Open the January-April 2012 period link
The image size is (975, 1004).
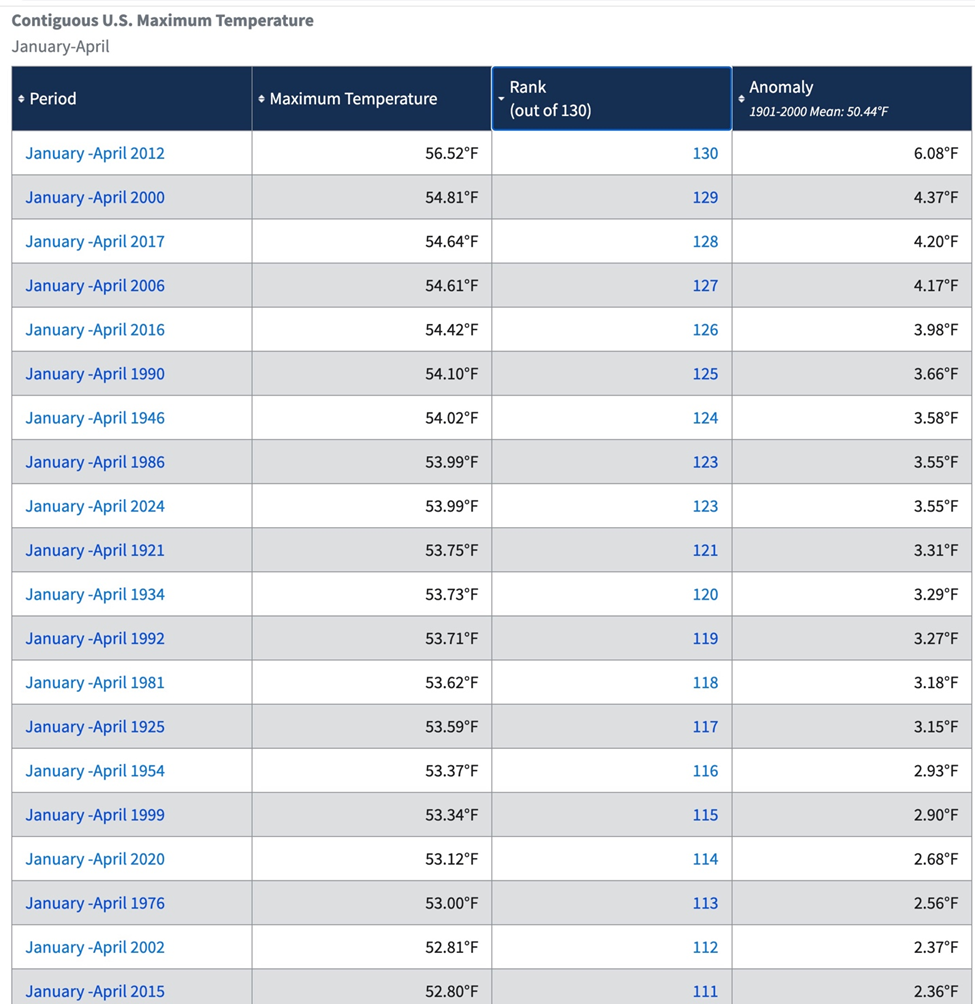[95, 153]
